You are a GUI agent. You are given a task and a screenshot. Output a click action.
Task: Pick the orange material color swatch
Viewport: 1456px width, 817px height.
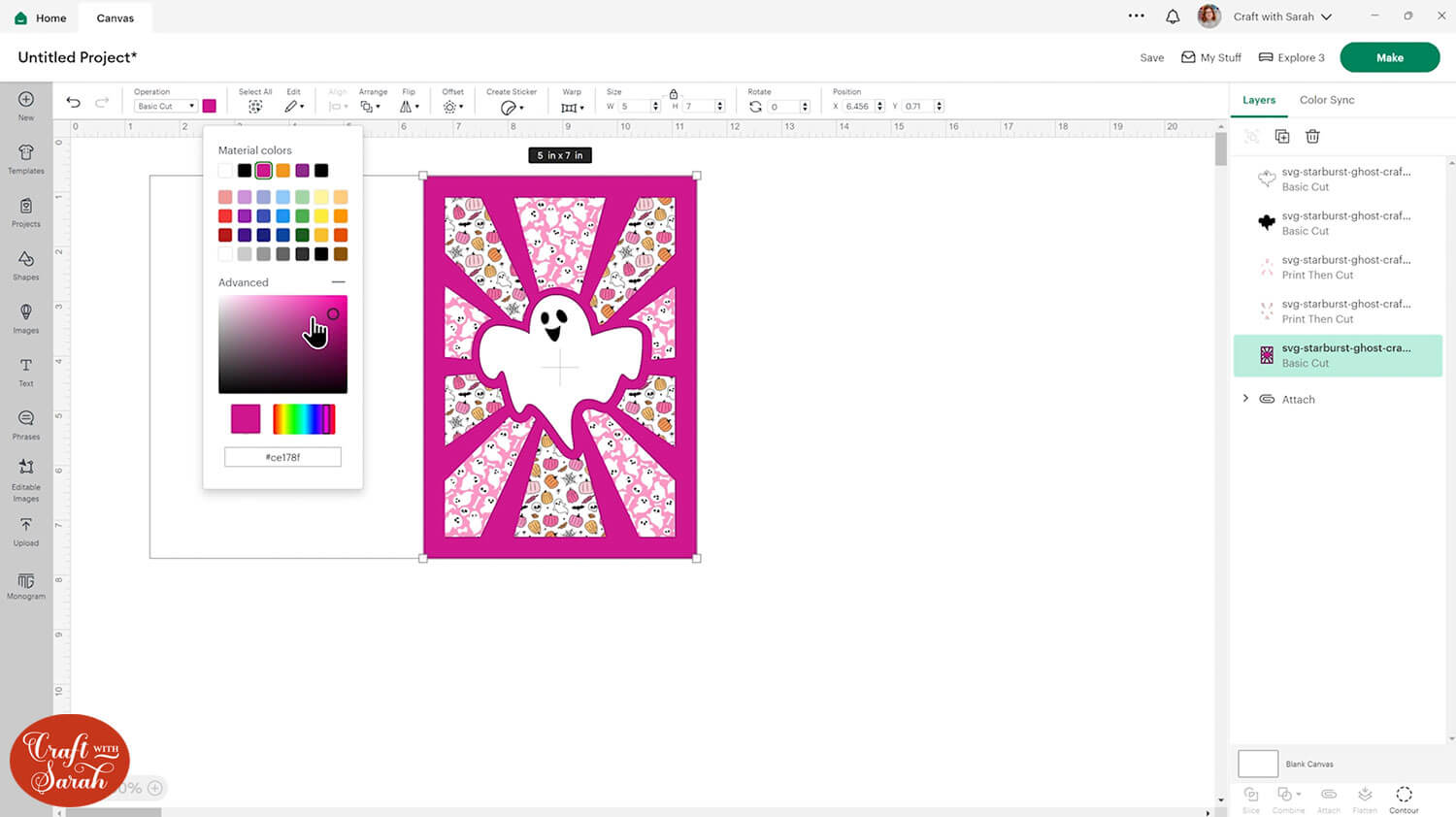pos(282,171)
